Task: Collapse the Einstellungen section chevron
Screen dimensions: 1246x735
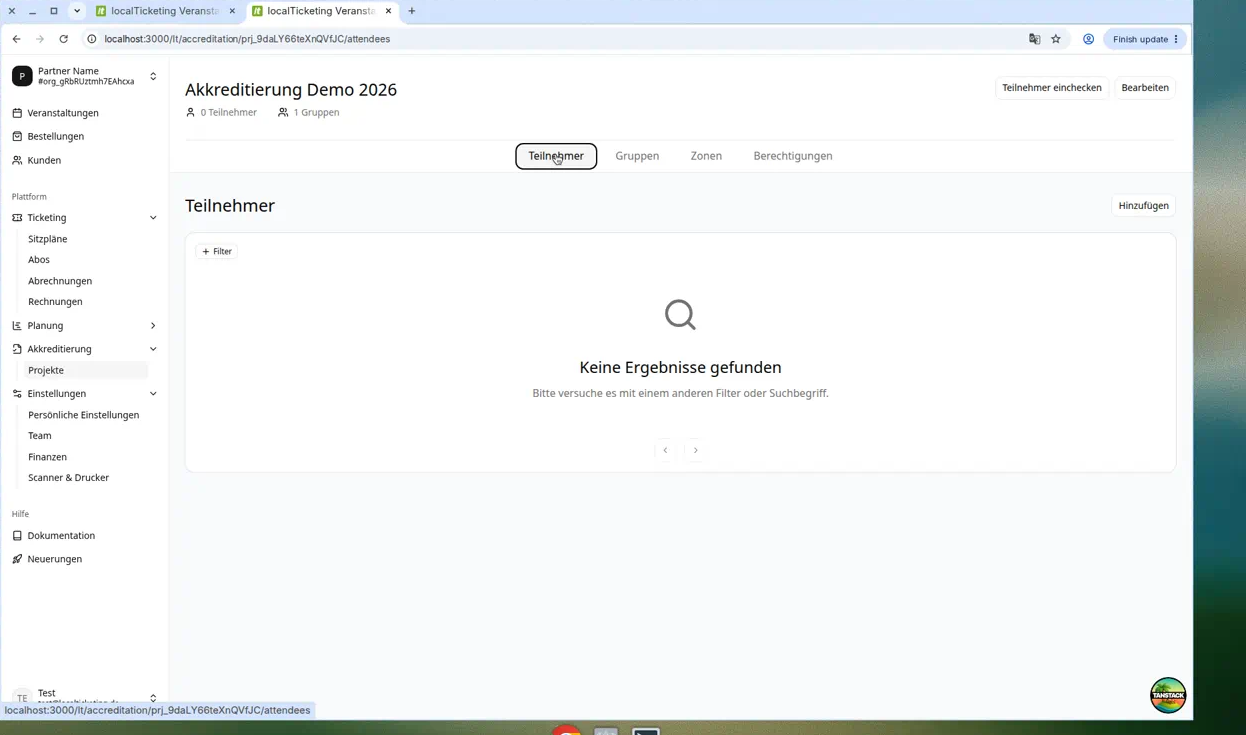Action: (153, 394)
